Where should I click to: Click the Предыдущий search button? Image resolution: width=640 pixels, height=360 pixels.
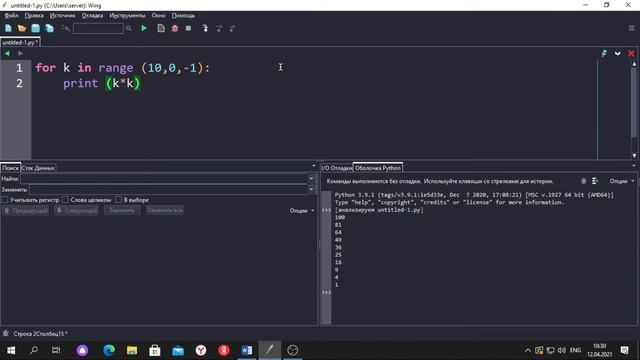pyautogui.click(x=26, y=211)
